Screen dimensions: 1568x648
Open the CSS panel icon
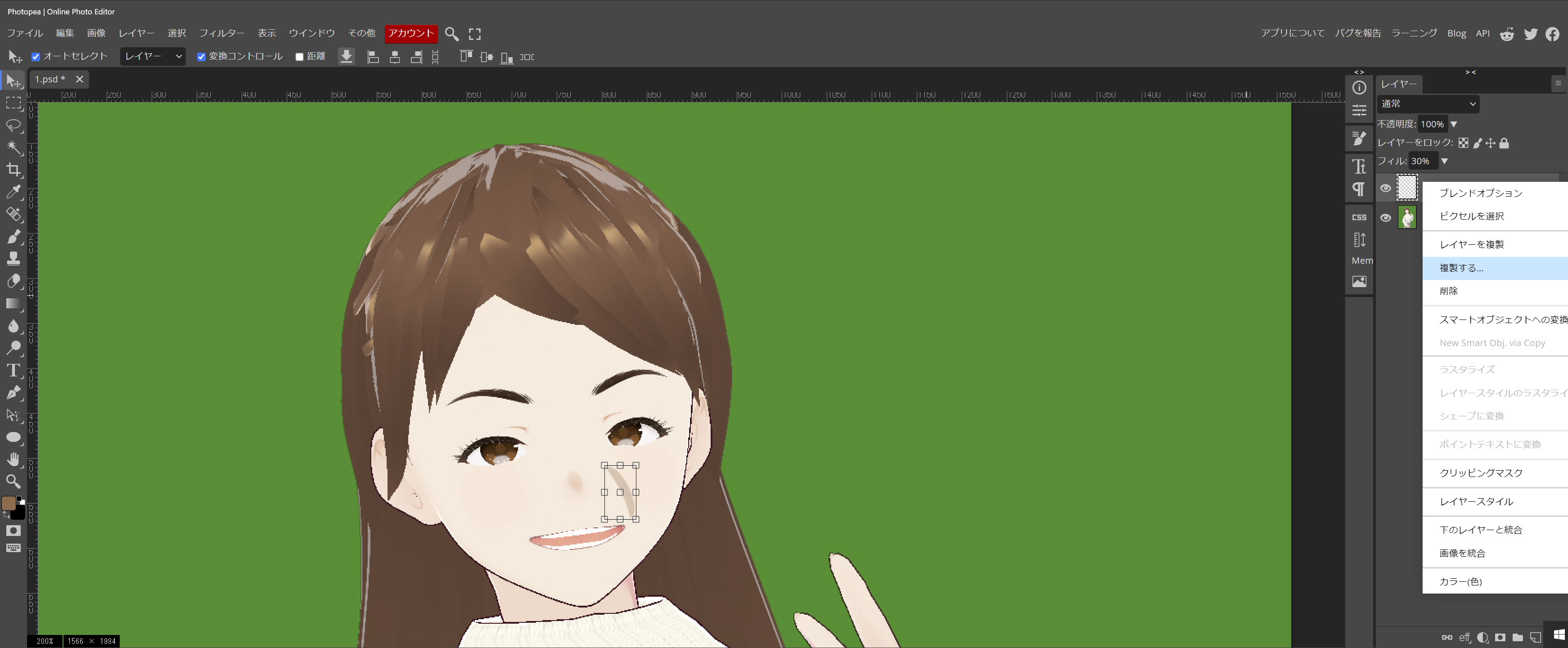pos(1359,217)
